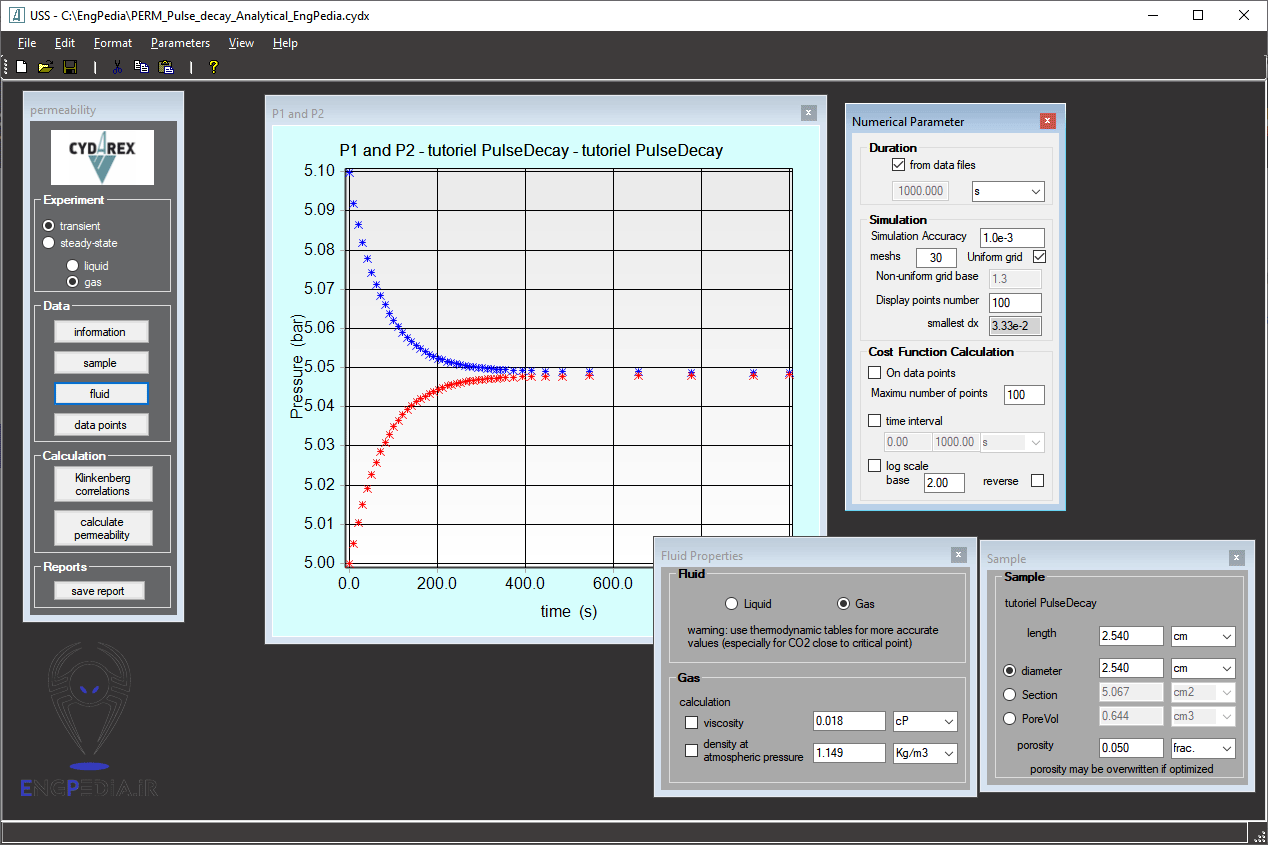The image size is (1268, 845).
Task: Click the Copy toolbar icon
Action: click(x=141, y=67)
